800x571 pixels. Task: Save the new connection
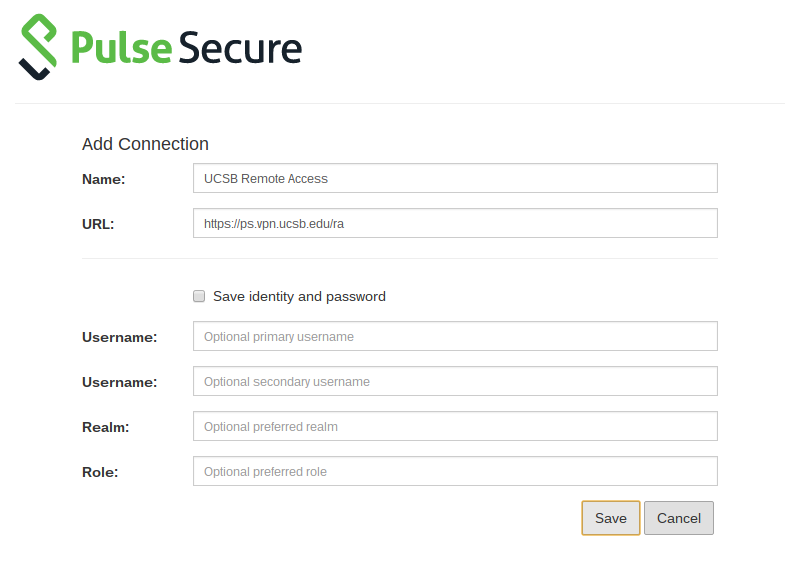611,518
